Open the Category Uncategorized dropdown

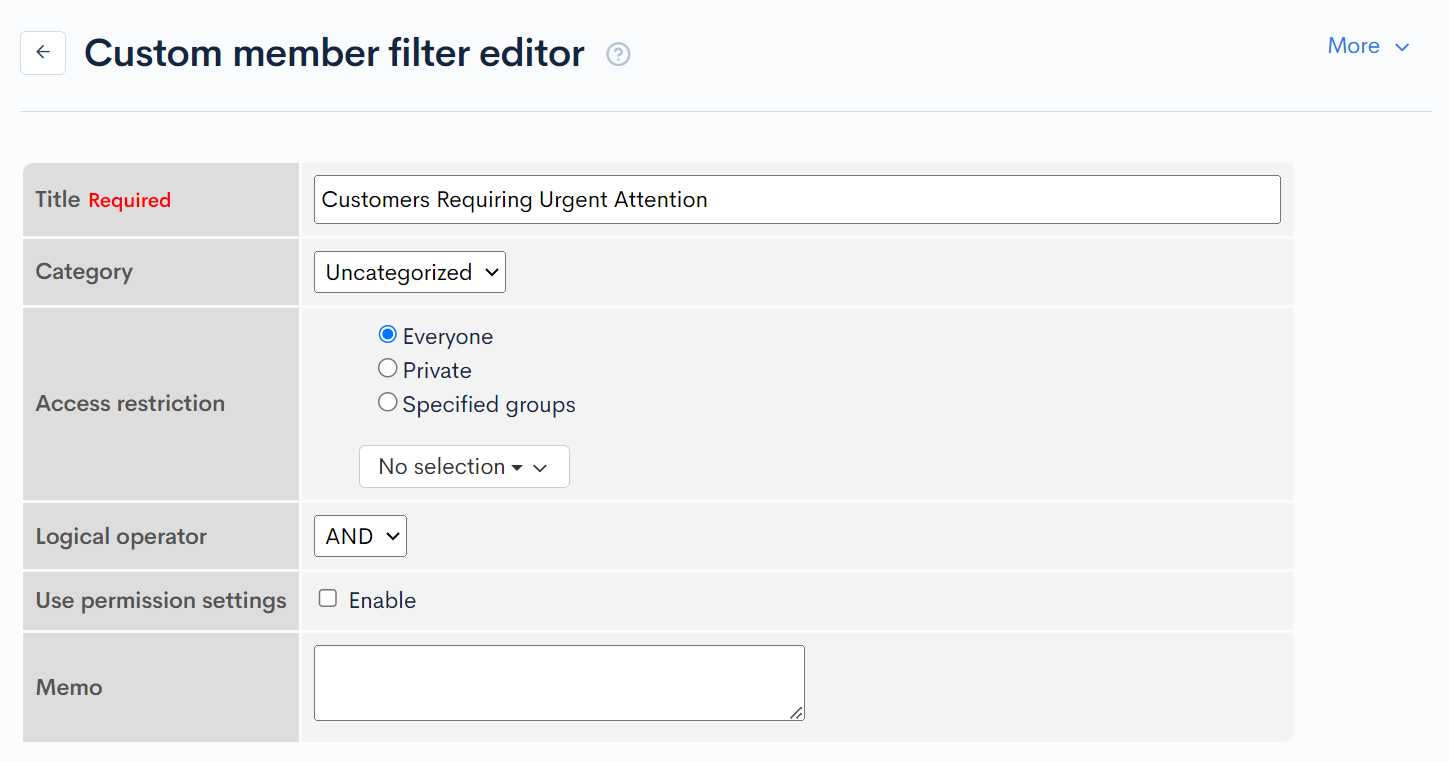pyautogui.click(x=409, y=272)
